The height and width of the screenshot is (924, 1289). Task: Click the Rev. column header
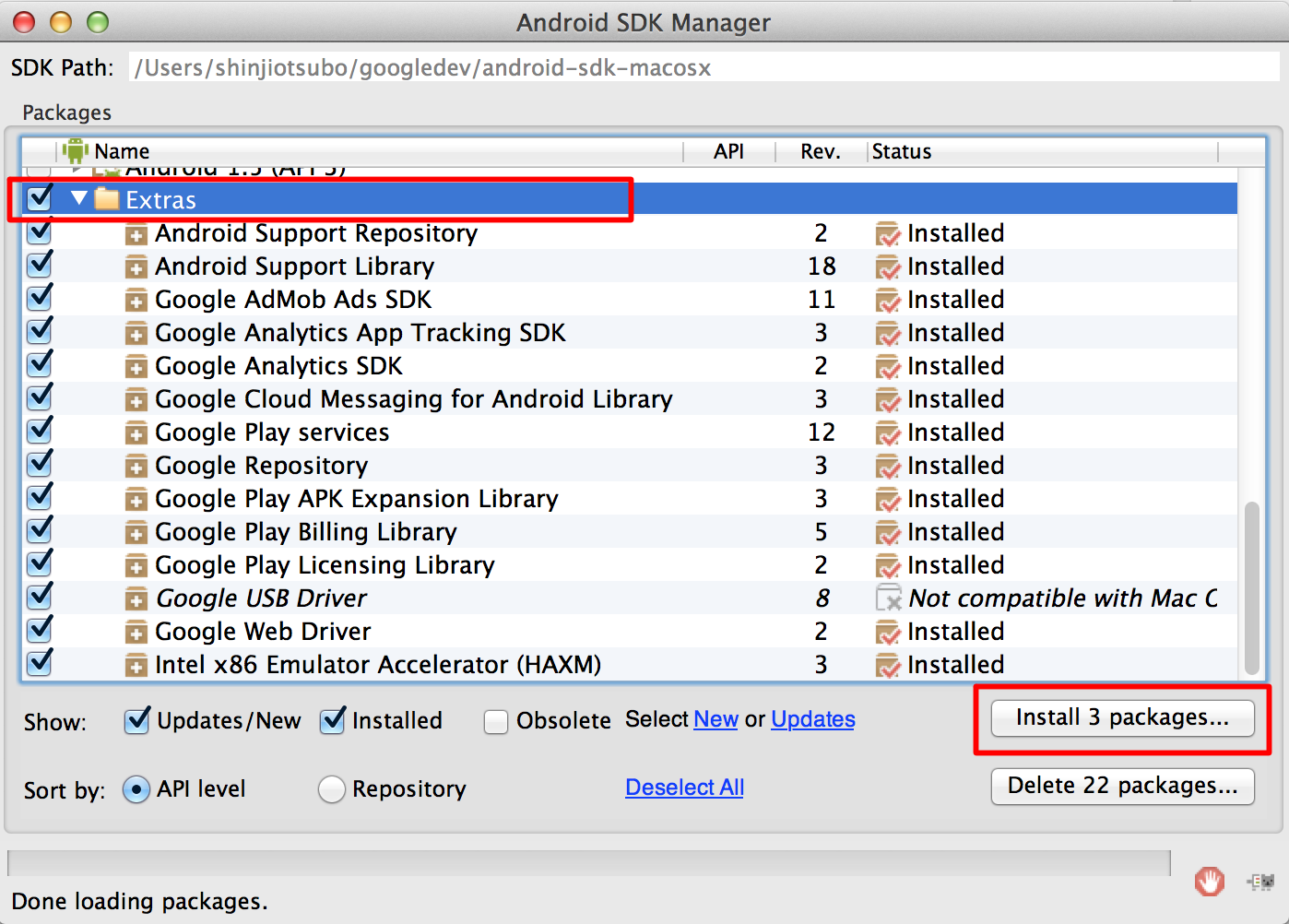click(x=821, y=151)
